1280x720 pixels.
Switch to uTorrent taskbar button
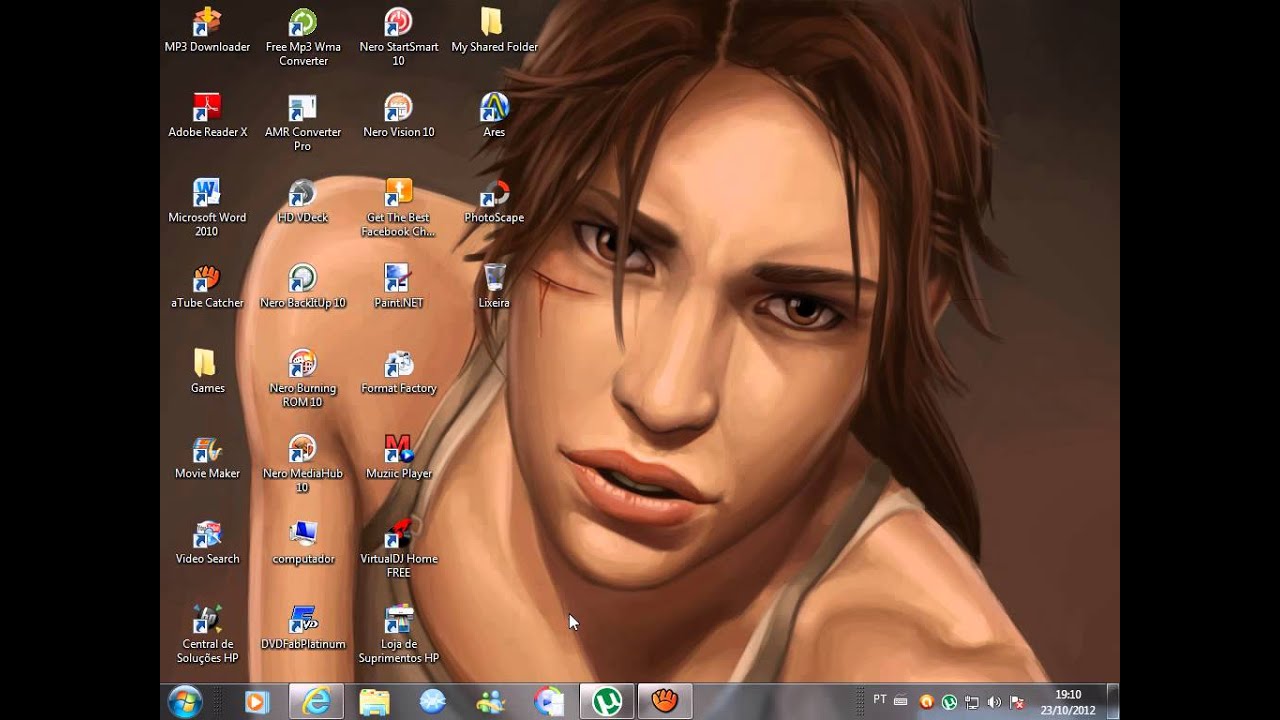607,702
